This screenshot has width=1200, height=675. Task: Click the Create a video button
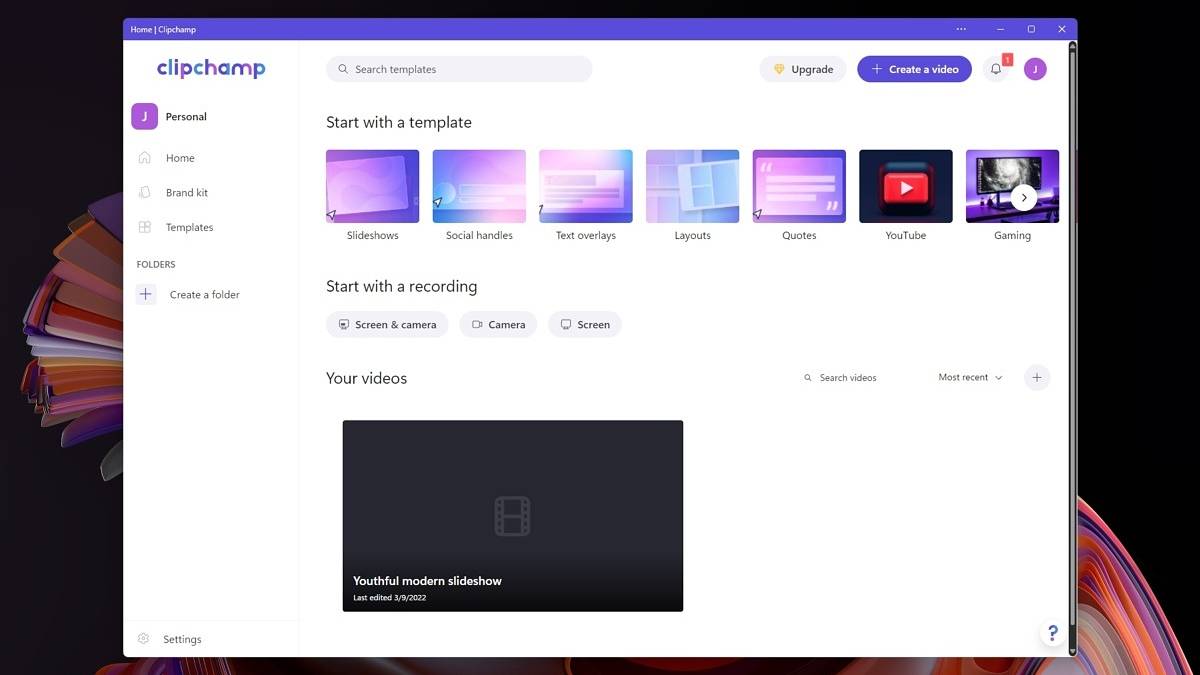[914, 69]
